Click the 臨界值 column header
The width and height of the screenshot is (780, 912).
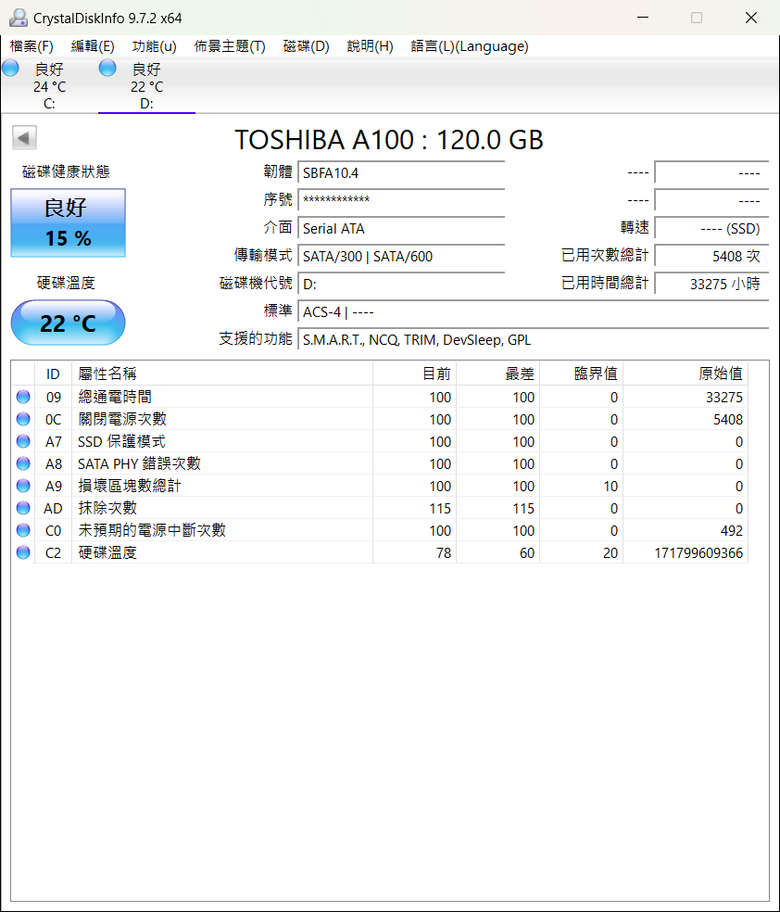(581, 373)
